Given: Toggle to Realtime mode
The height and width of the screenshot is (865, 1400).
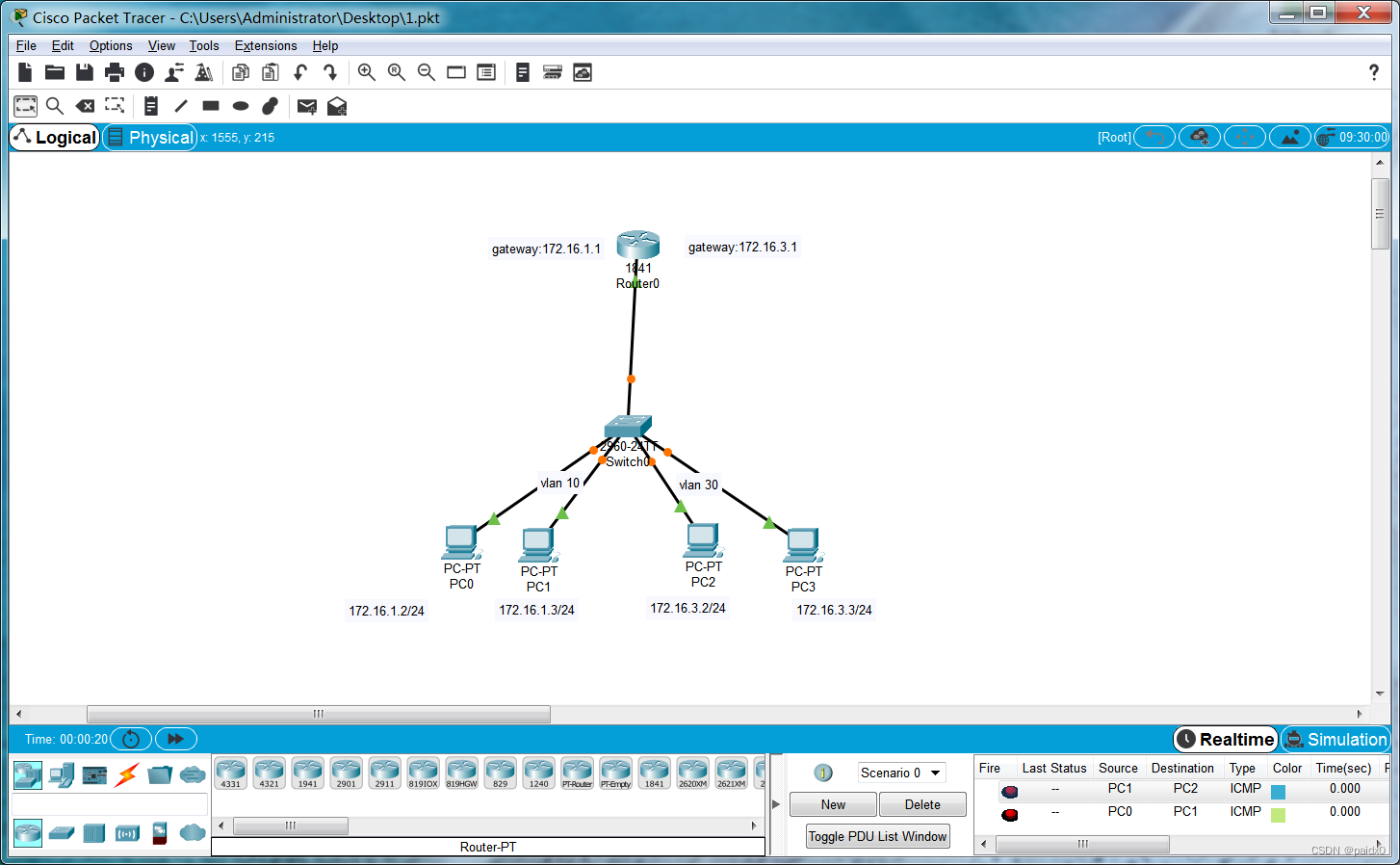Looking at the screenshot, I should [x=1226, y=739].
